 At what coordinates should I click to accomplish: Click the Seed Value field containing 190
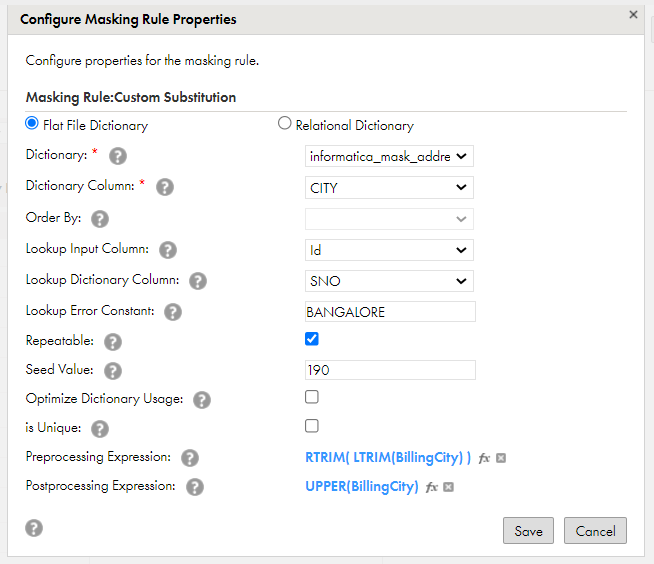click(x=390, y=370)
